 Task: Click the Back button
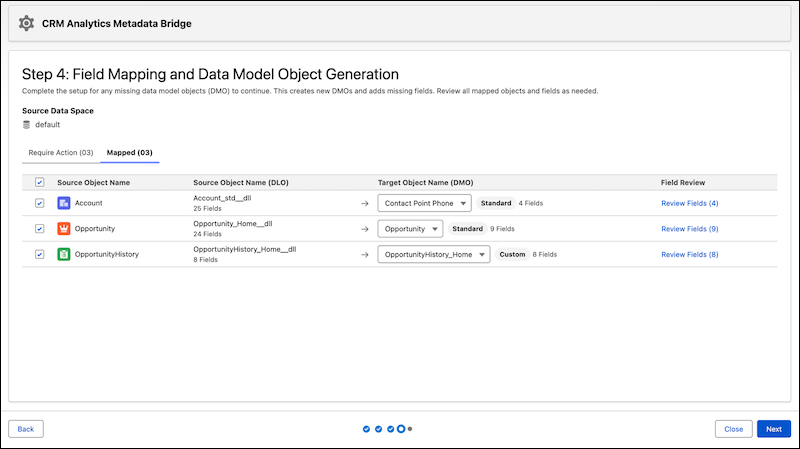[26, 429]
